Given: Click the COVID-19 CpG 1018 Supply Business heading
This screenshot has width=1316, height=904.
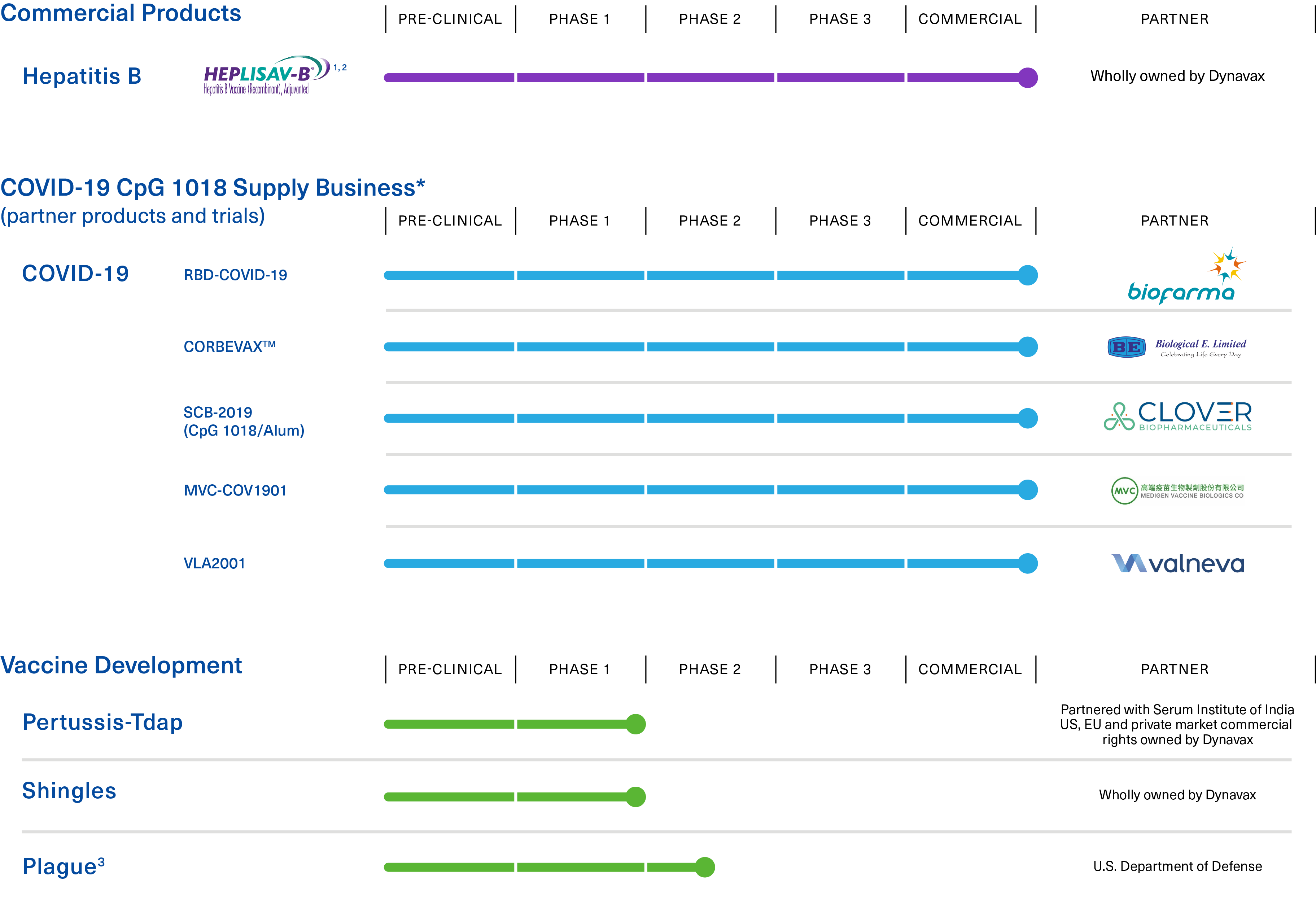Looking at the screenshot, I should tap(212, 188).
